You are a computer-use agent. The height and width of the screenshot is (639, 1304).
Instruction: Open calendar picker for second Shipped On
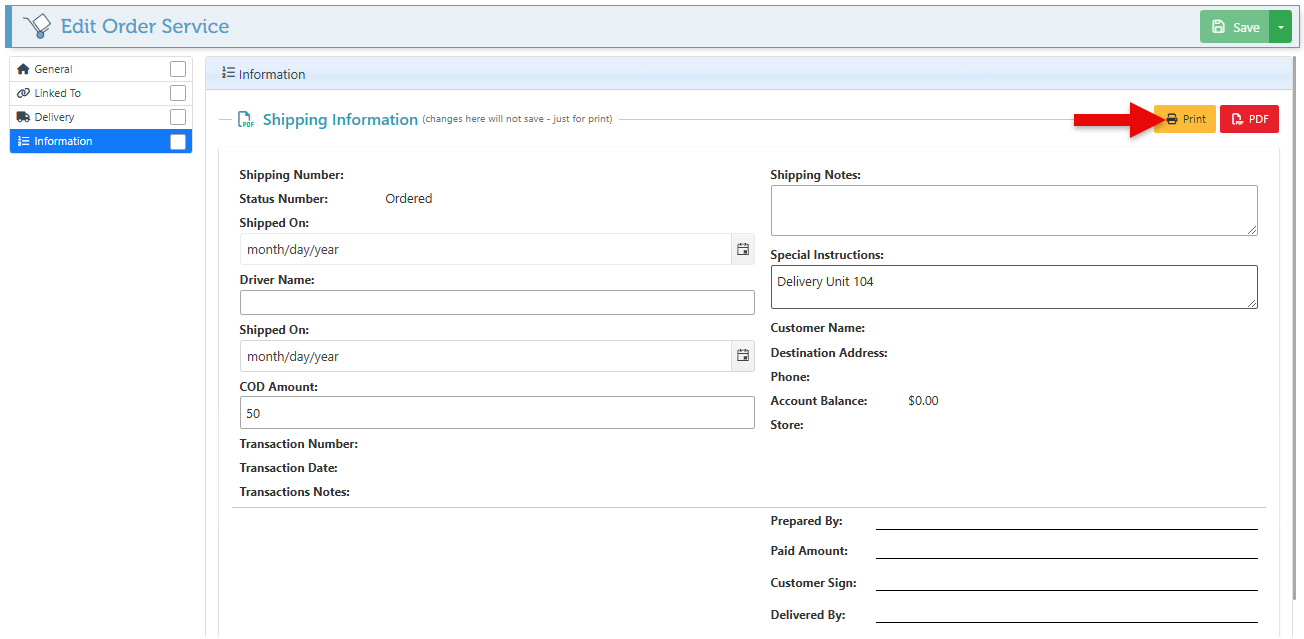[743, 356]
